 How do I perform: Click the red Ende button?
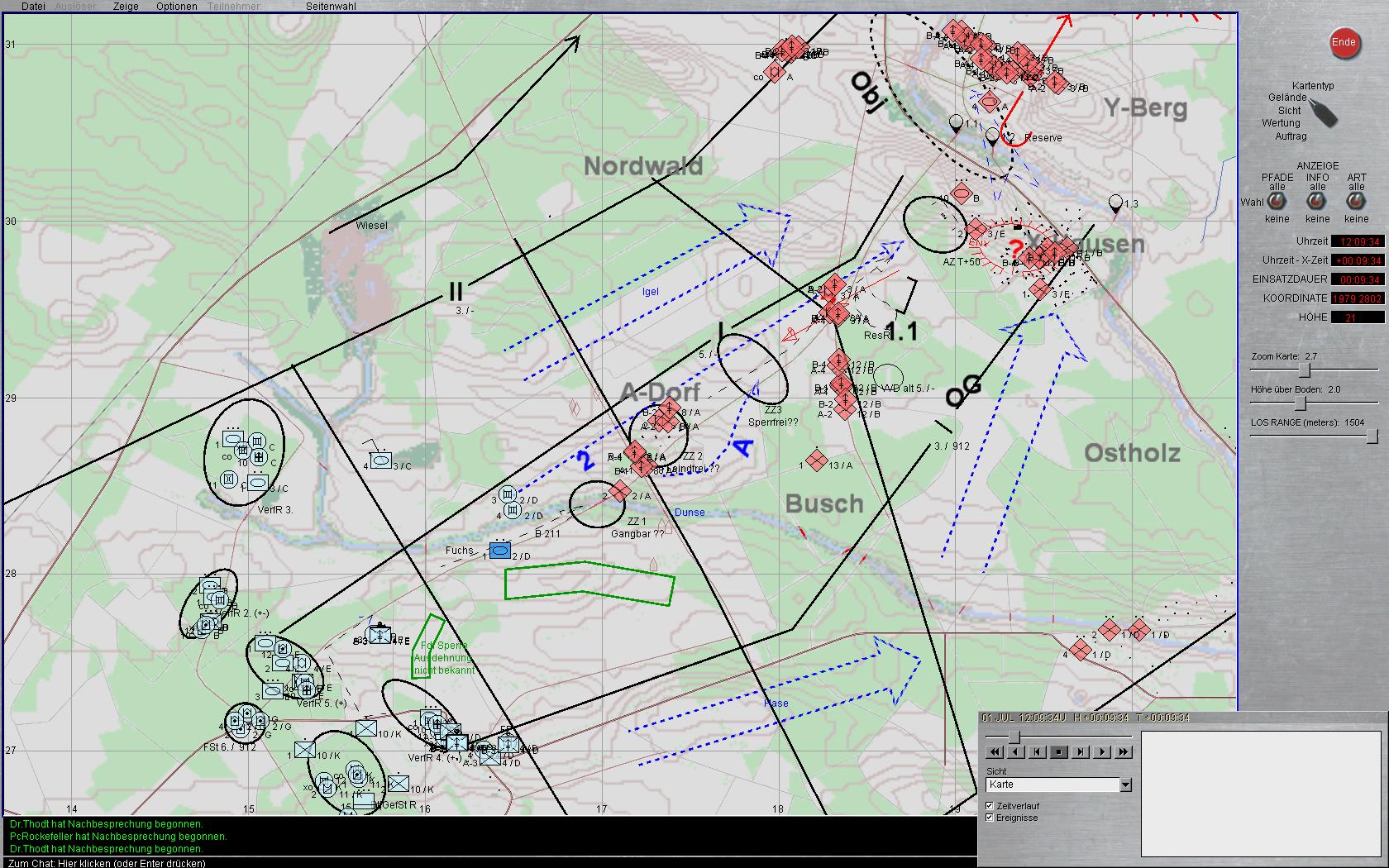1344,43
